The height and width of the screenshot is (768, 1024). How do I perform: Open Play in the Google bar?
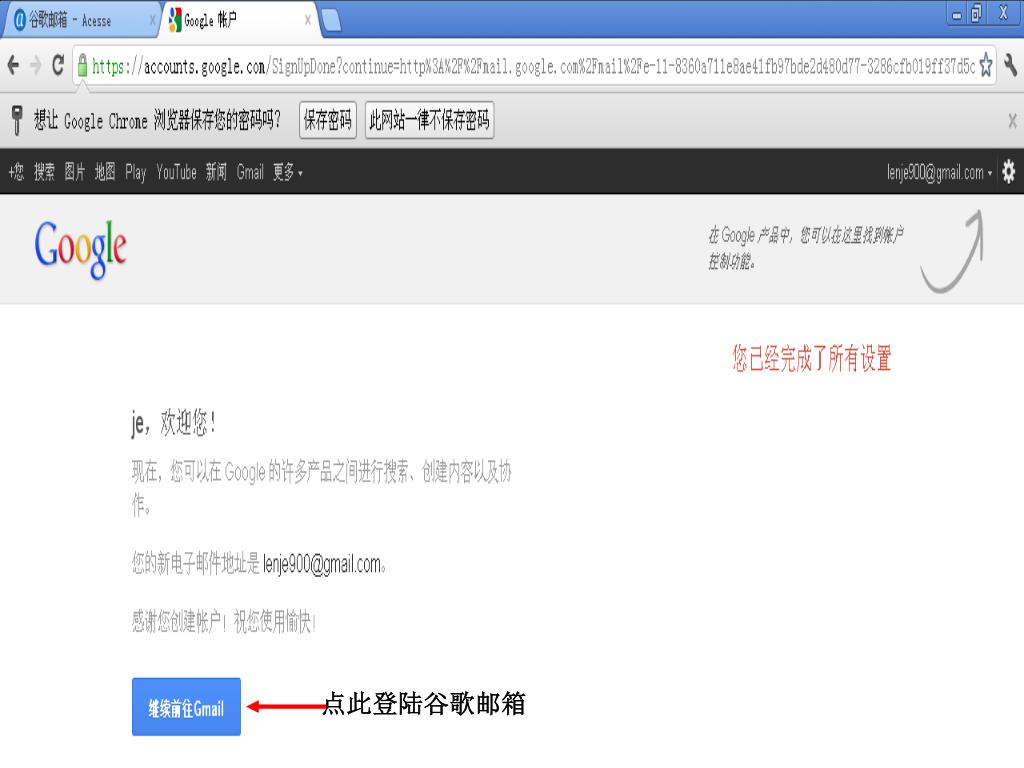(135, 172)
